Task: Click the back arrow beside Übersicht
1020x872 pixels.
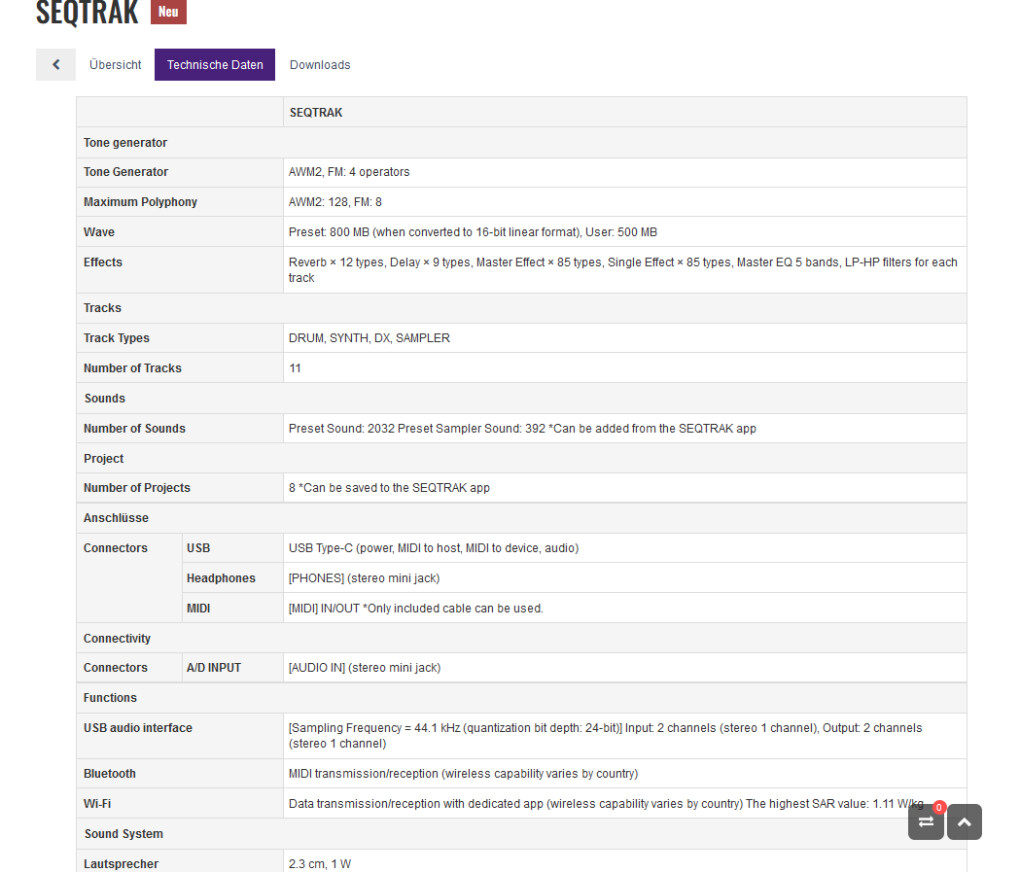Action: tap(56, 64)
